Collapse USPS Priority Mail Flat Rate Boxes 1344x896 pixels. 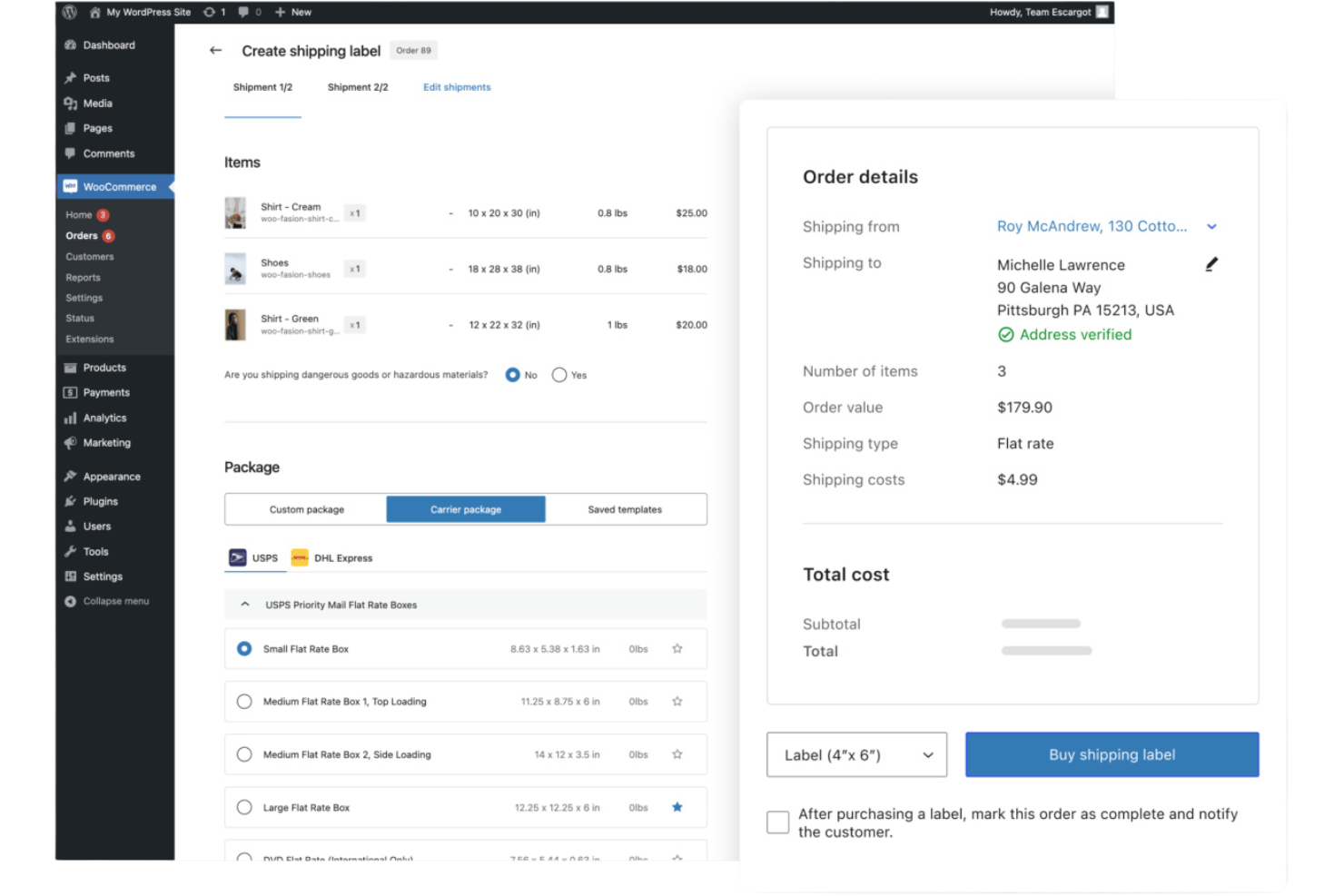coord(245,605)
